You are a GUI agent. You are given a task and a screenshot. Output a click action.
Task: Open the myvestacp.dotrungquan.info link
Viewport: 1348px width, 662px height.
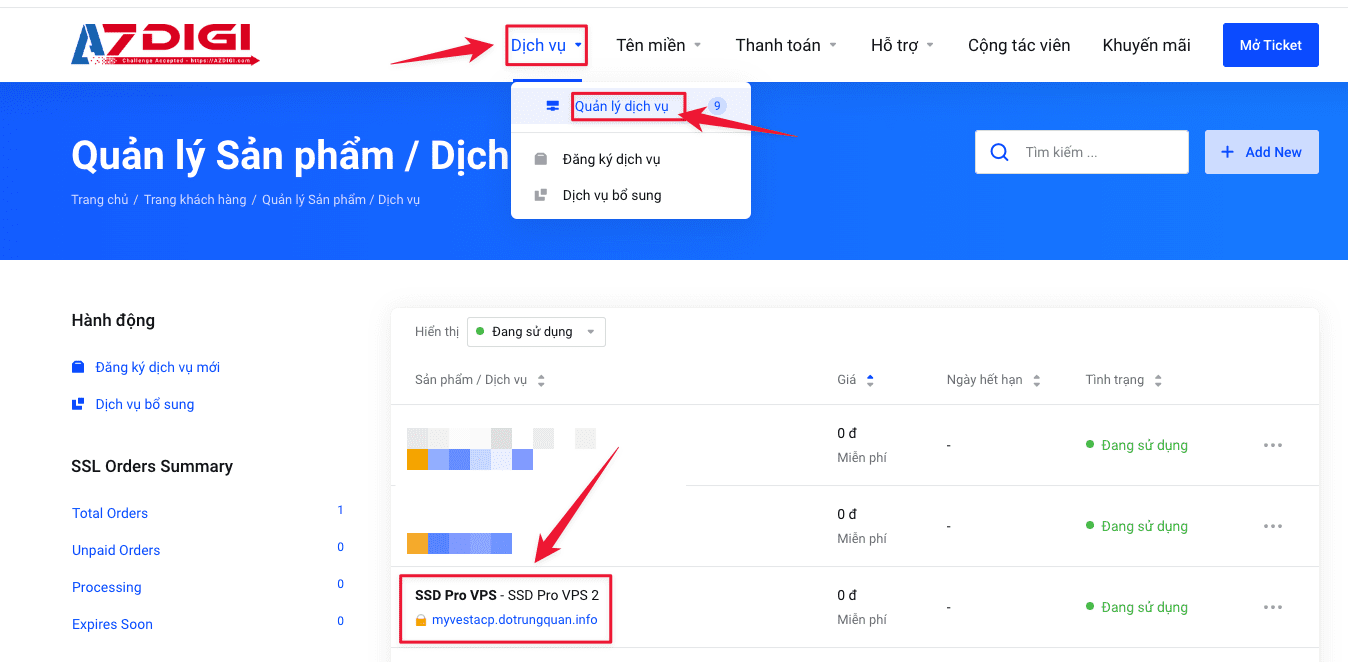click(514, 620)
